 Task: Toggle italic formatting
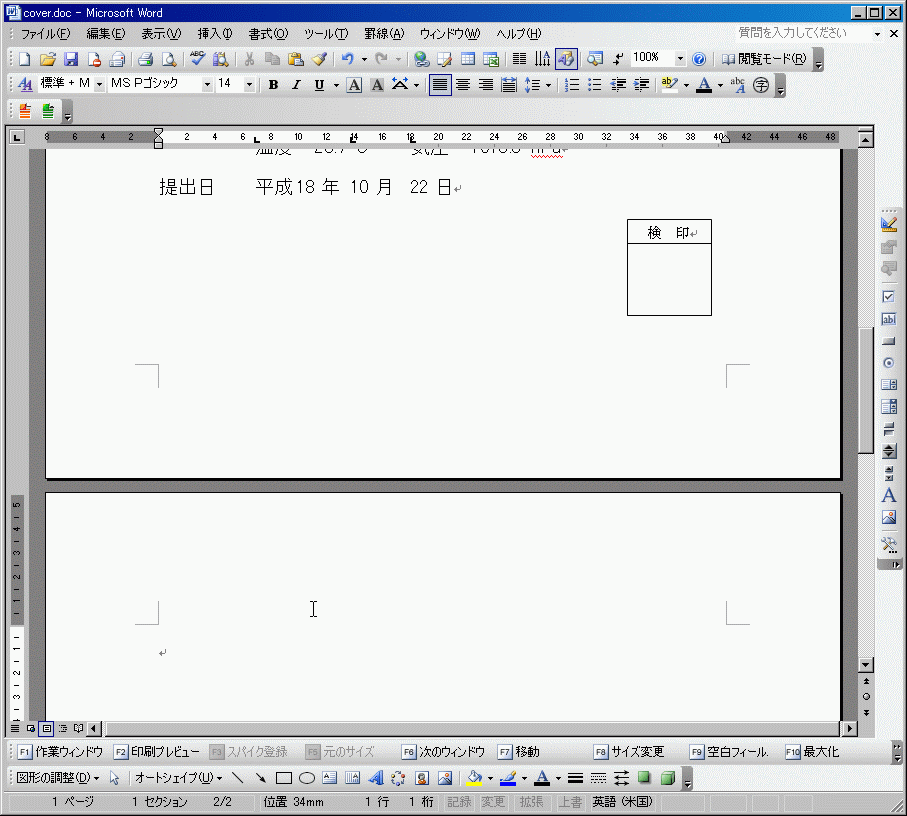(296, 85)
